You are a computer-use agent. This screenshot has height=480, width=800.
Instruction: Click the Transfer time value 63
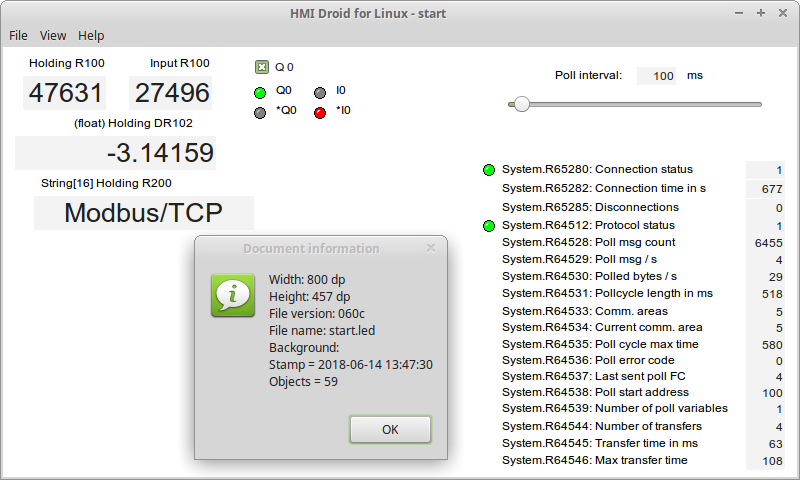click(x=765, y=444)
